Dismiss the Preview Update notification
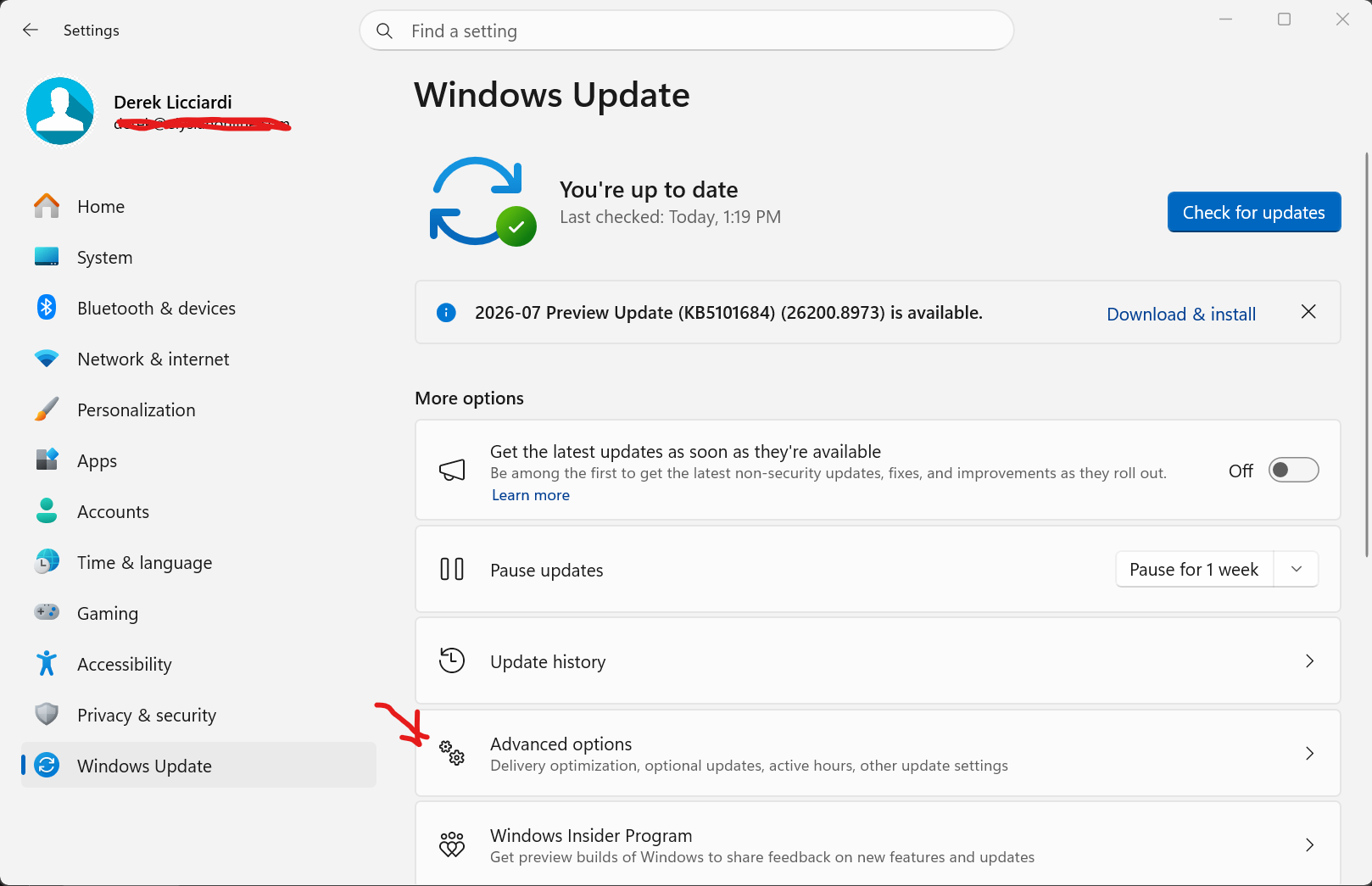The height and width of the screenshot is (886, 1372). coord(1308,312)
